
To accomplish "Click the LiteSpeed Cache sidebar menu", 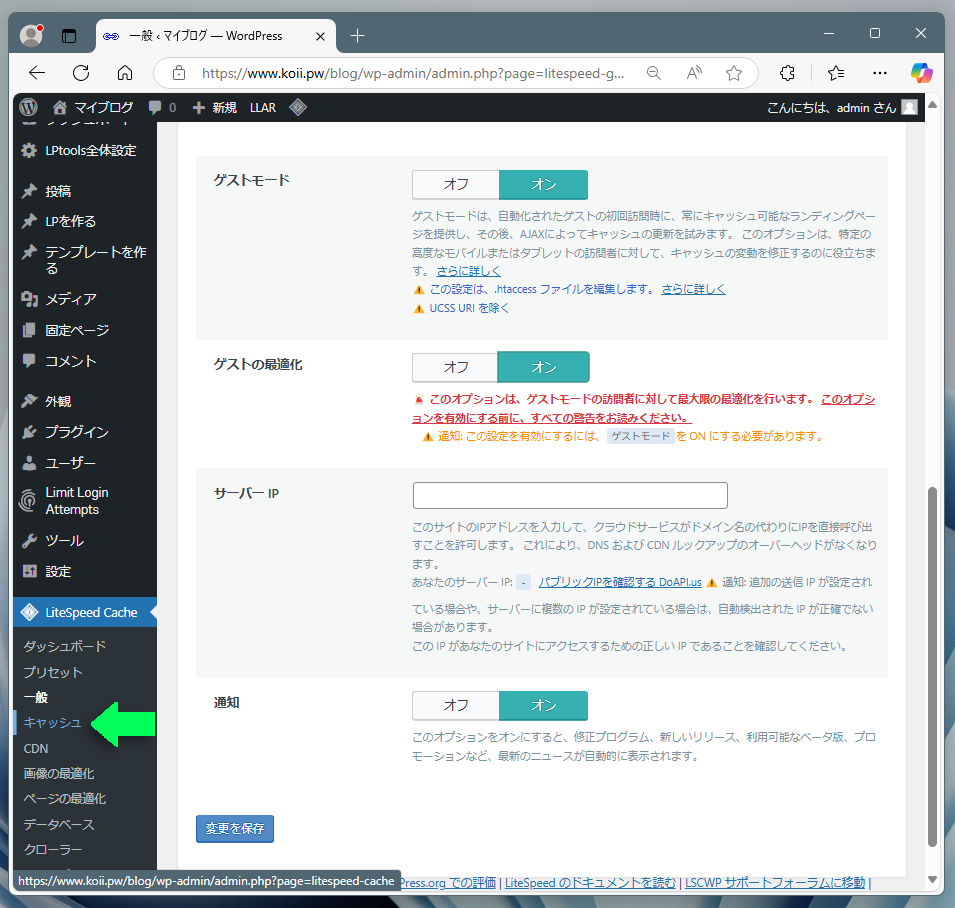I will coord(85,612).
